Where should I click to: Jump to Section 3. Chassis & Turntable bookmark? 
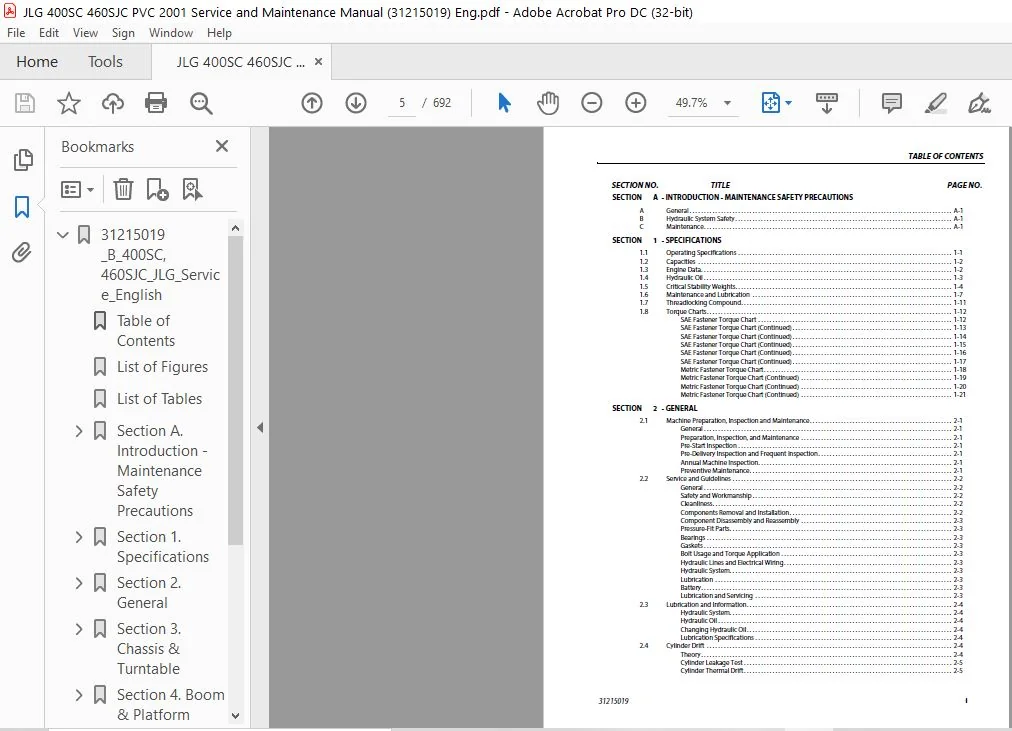pos(149,649)
